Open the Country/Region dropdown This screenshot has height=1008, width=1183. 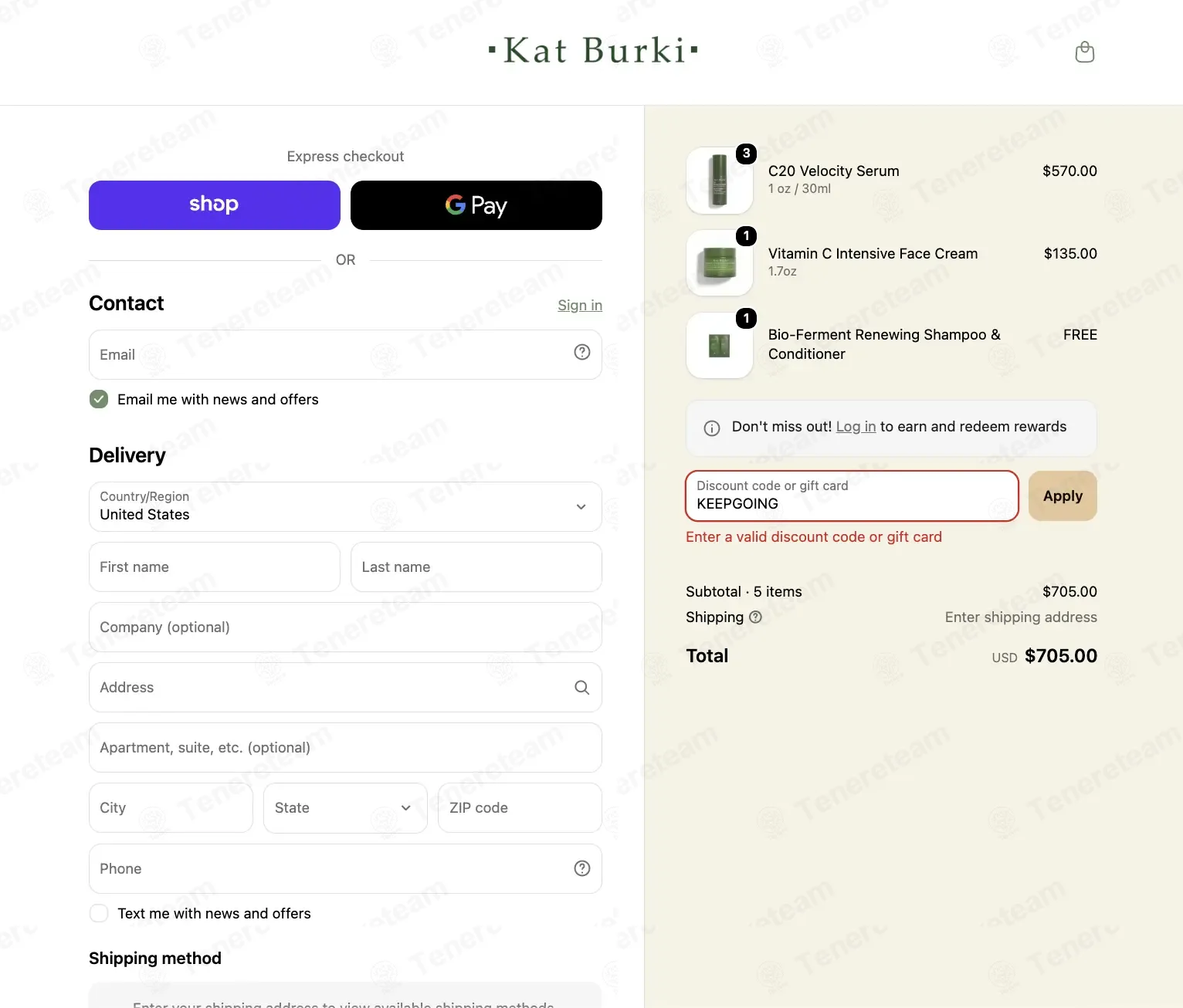click(345, 506)
